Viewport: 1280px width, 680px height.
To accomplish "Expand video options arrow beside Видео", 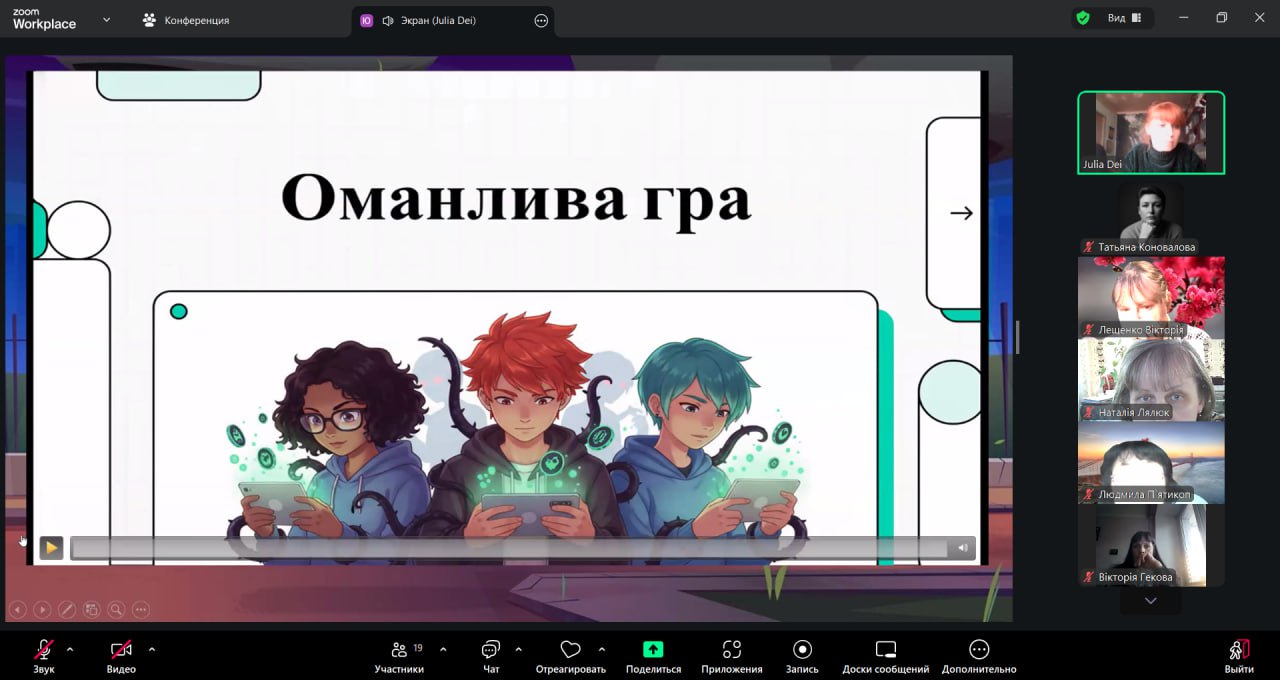I will click(x=152, y=649).
